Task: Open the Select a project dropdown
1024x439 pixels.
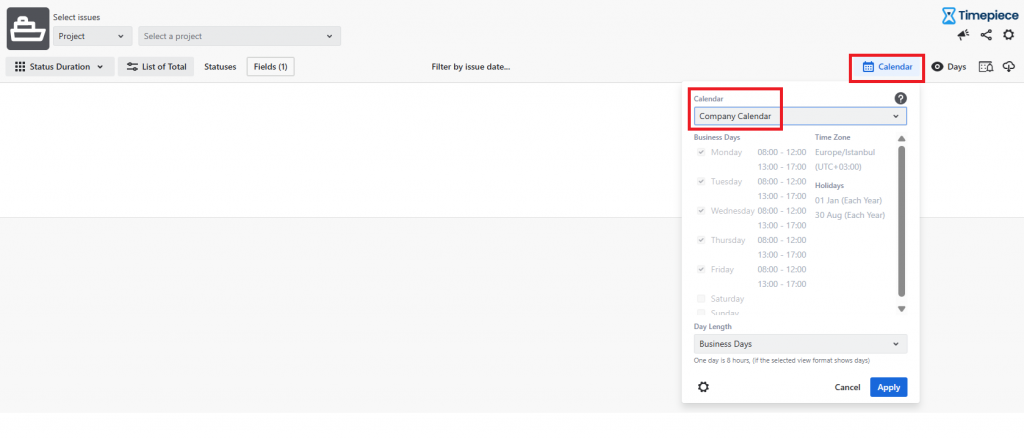Action: (x=239, y=36)
